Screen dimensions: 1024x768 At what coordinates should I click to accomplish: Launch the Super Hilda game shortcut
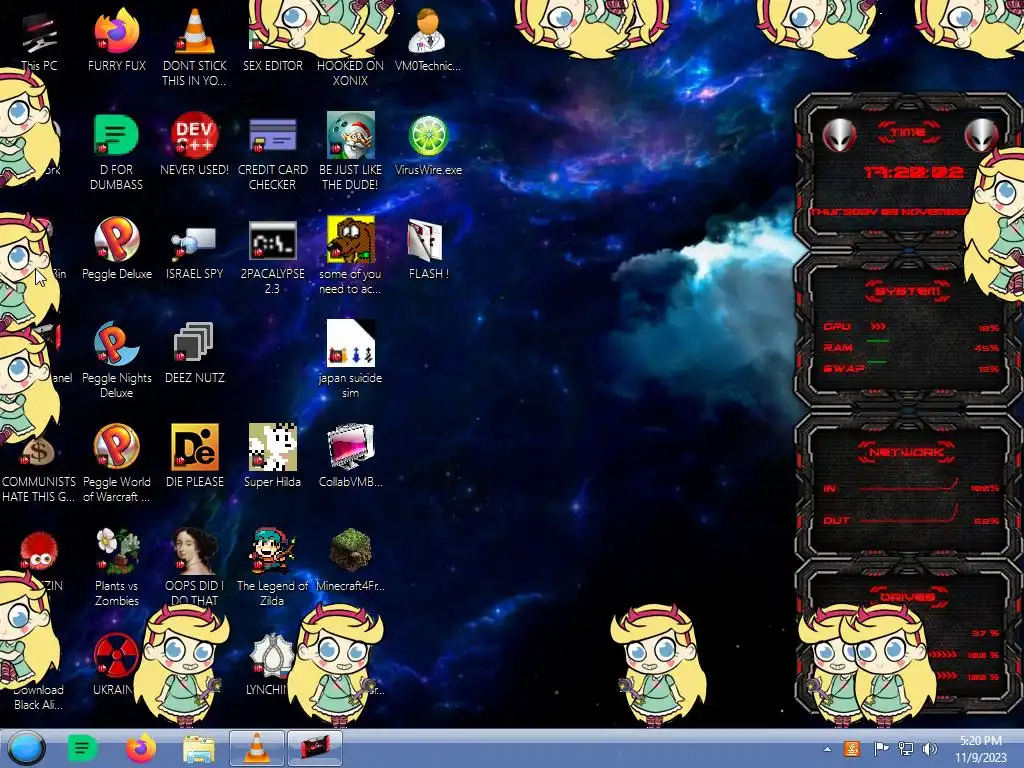point(273,456)
